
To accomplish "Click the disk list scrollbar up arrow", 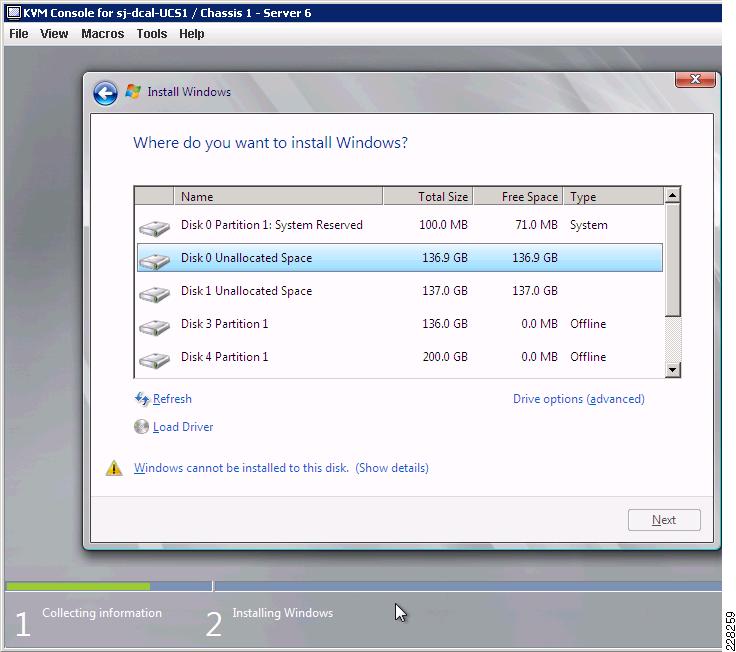I will point(673,195).
